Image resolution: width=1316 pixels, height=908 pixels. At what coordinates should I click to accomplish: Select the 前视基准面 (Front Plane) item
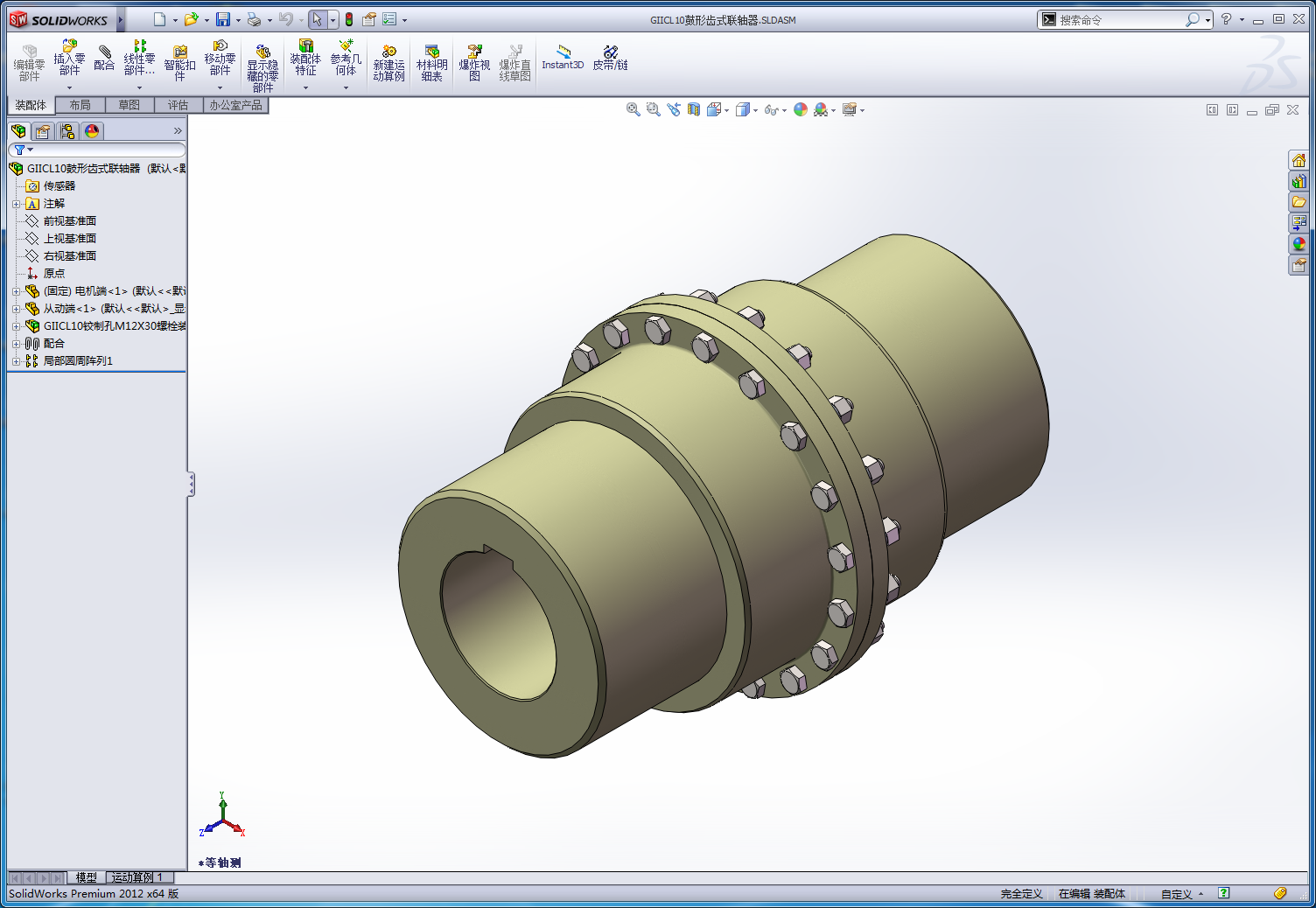(x=70, y=221)
